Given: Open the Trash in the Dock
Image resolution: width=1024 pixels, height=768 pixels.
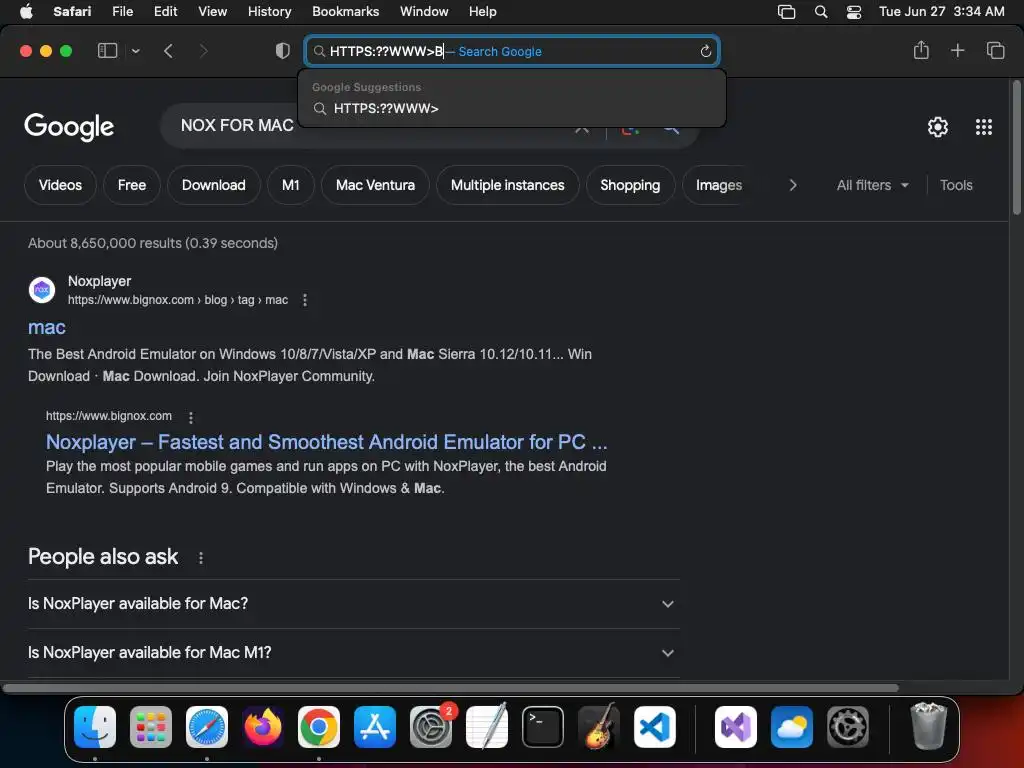Looking at the screenshot, I should 928,726.
